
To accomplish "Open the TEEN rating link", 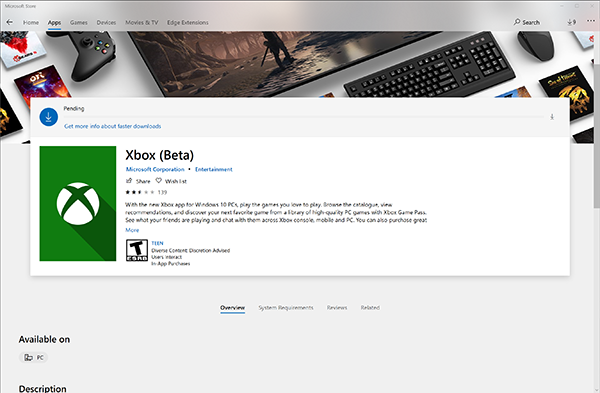I will (157, 243).
